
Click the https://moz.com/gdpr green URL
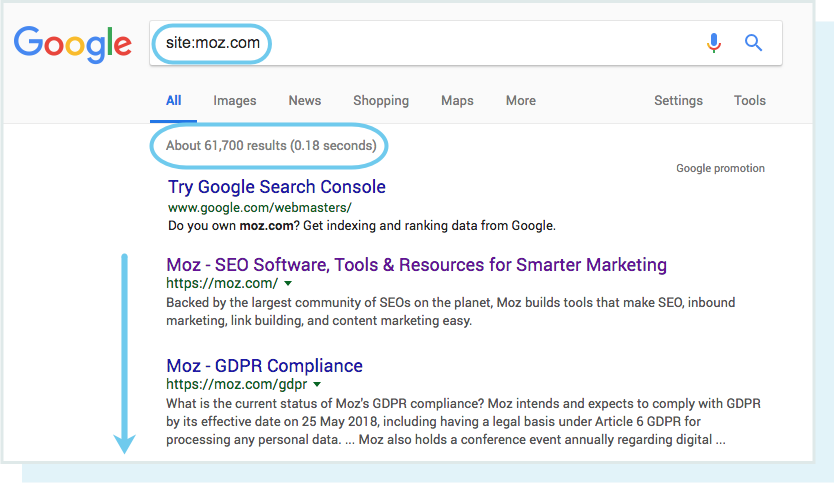(237, 384)
